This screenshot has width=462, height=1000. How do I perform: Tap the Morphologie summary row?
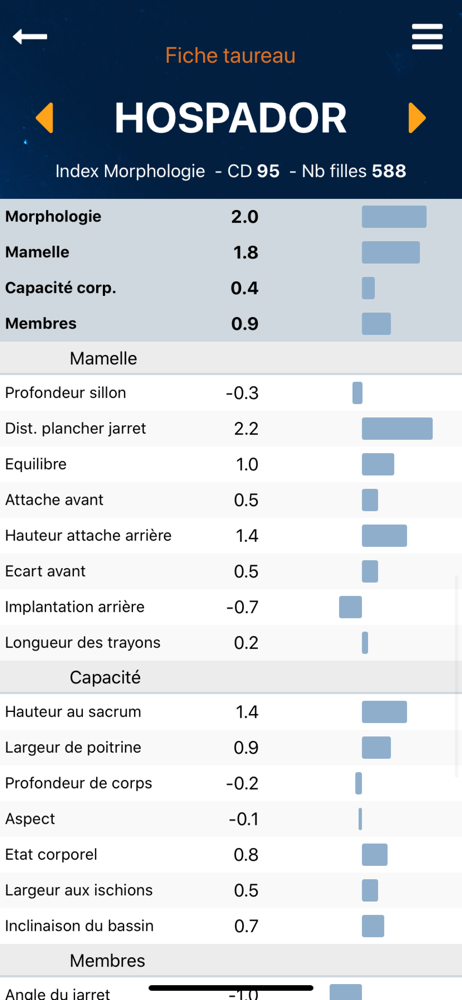pos(231,217)
